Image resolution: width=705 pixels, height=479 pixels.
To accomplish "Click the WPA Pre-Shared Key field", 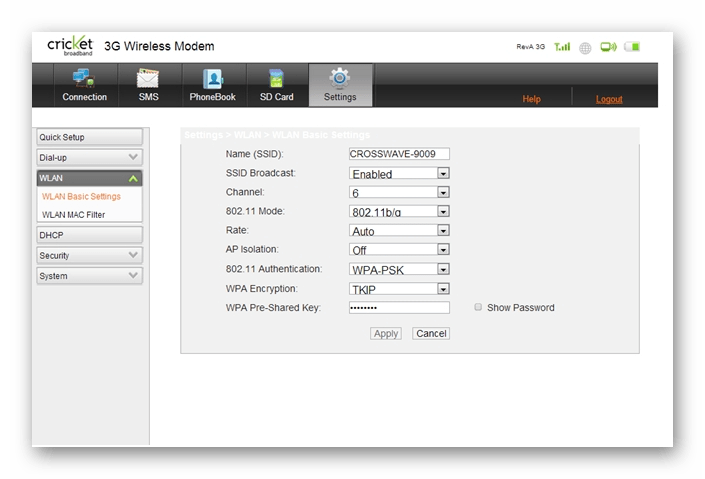I will [x=399, y=308].
